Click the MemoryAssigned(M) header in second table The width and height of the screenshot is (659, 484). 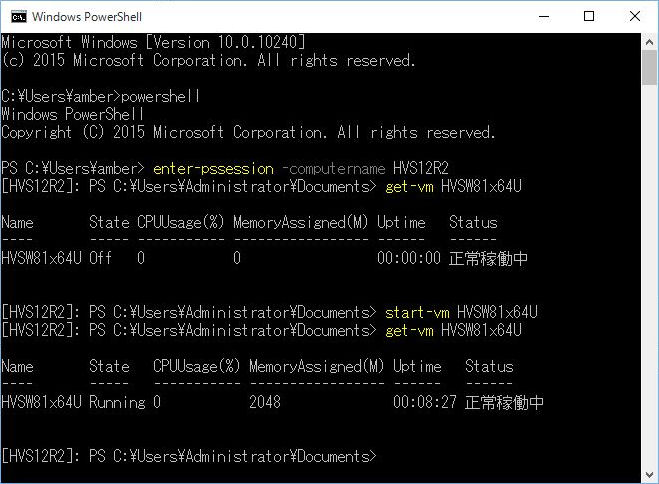click(x=316, y=366)
